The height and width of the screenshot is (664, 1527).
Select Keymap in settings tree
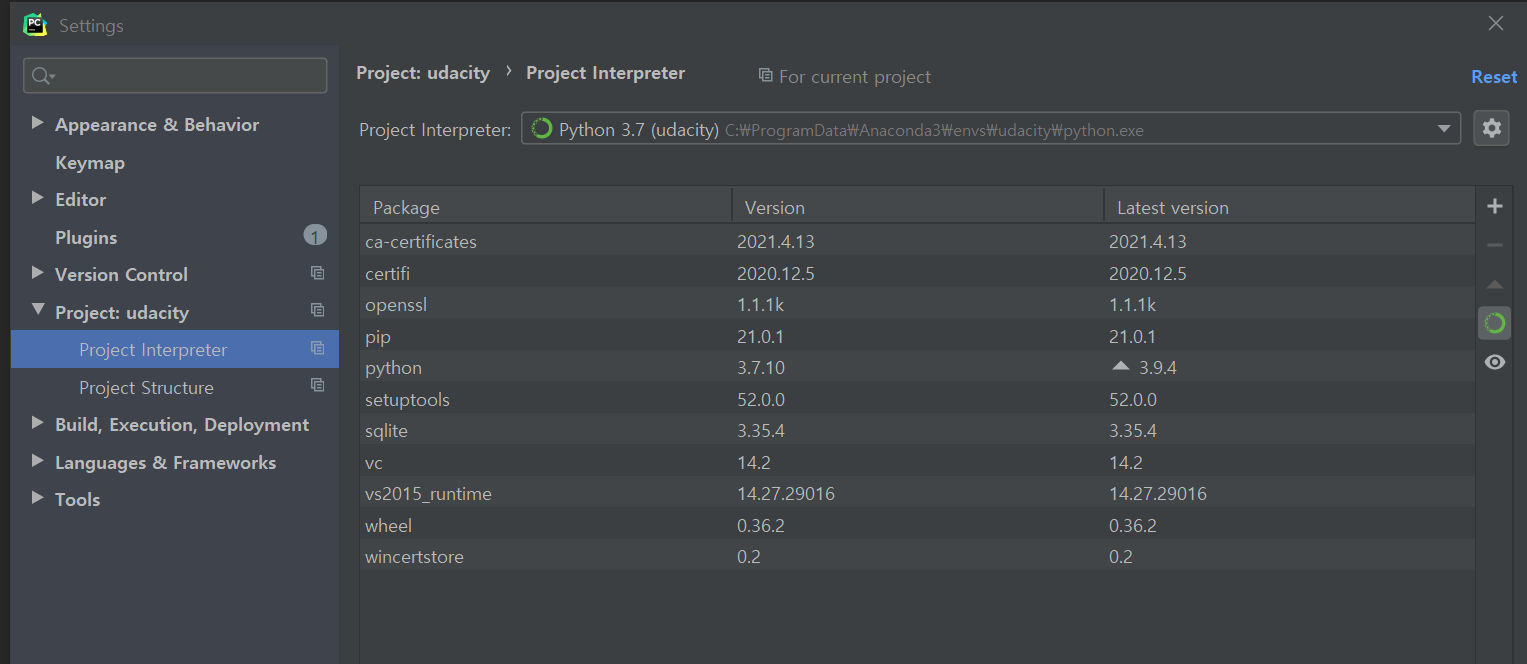click(x=90, y=162)
